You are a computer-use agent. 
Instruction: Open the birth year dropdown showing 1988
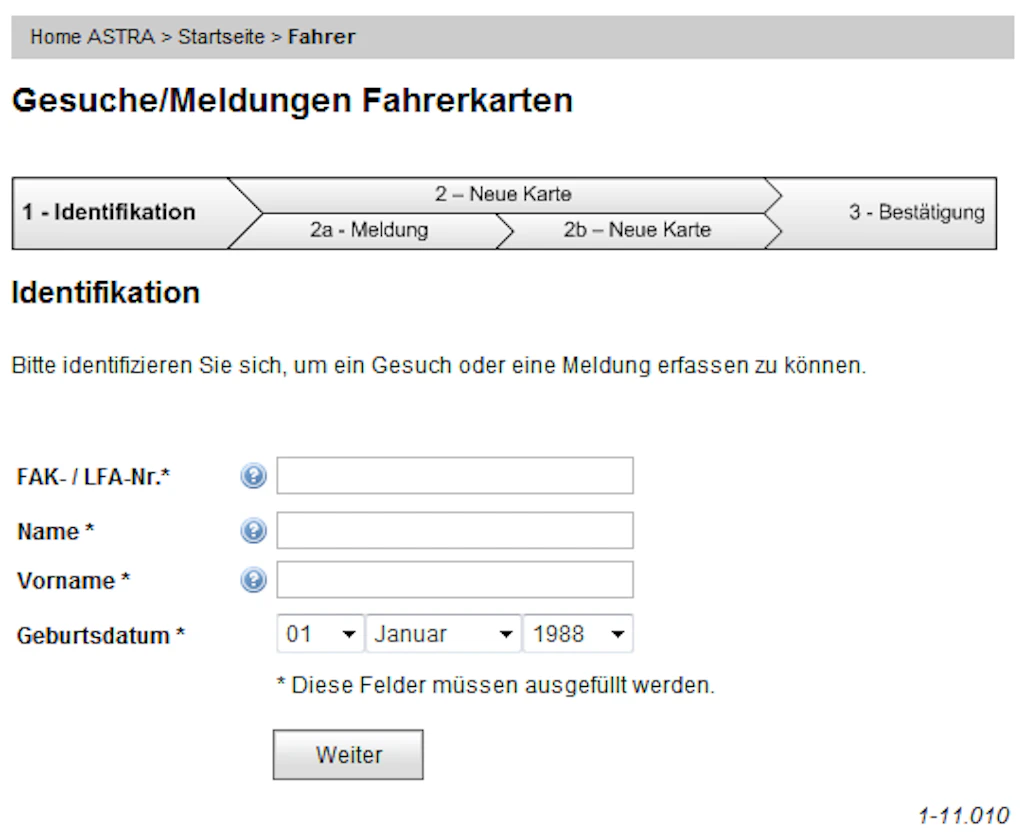tap(578, 634)
